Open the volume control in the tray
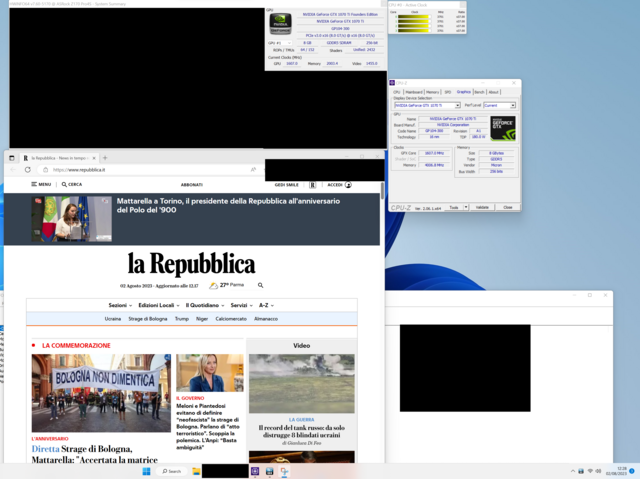The height and width of the screenshot is (479, 640). [x=598, y=471]
